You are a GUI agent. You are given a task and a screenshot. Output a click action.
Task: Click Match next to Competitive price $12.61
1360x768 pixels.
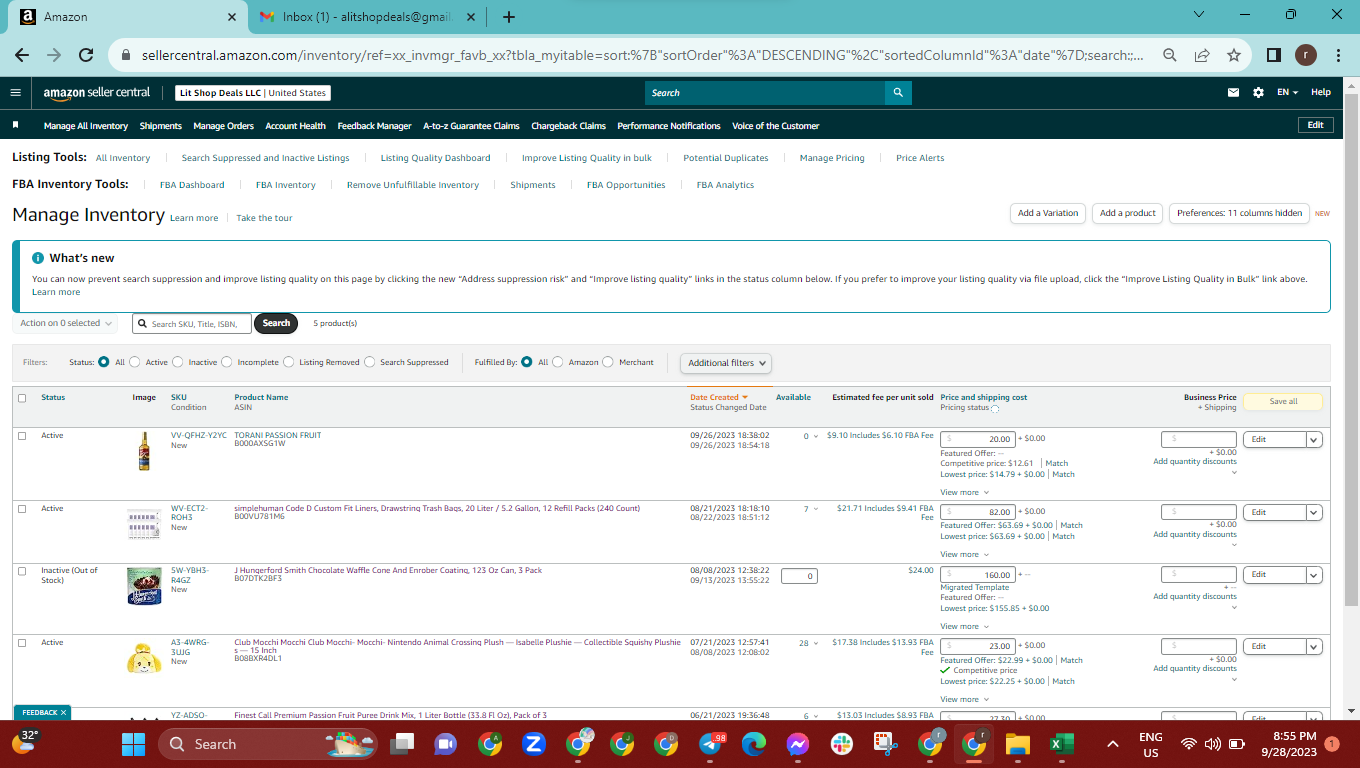(x=1057, y=463)
